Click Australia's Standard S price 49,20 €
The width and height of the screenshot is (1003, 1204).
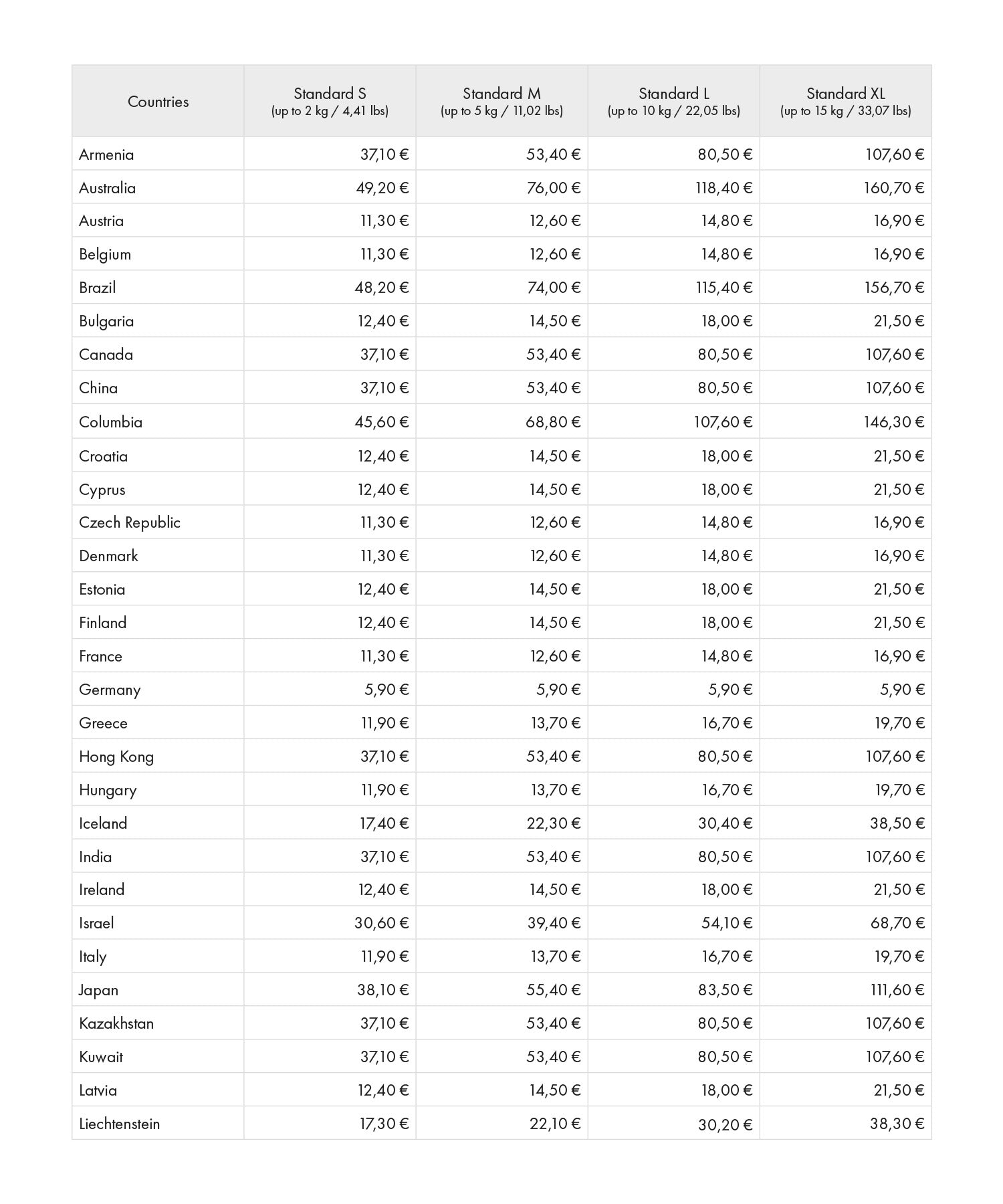click(382, 188)
